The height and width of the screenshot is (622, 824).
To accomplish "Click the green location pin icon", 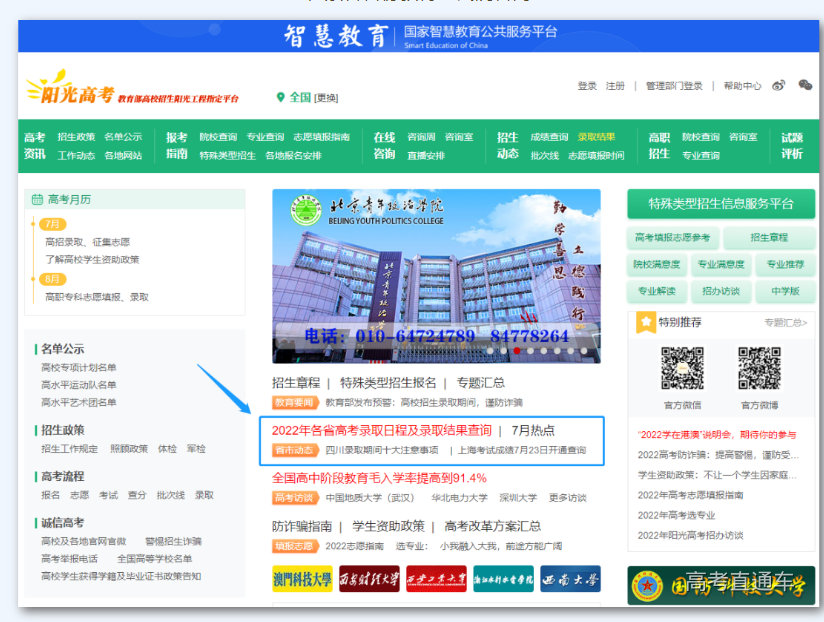I will (281, 97).
